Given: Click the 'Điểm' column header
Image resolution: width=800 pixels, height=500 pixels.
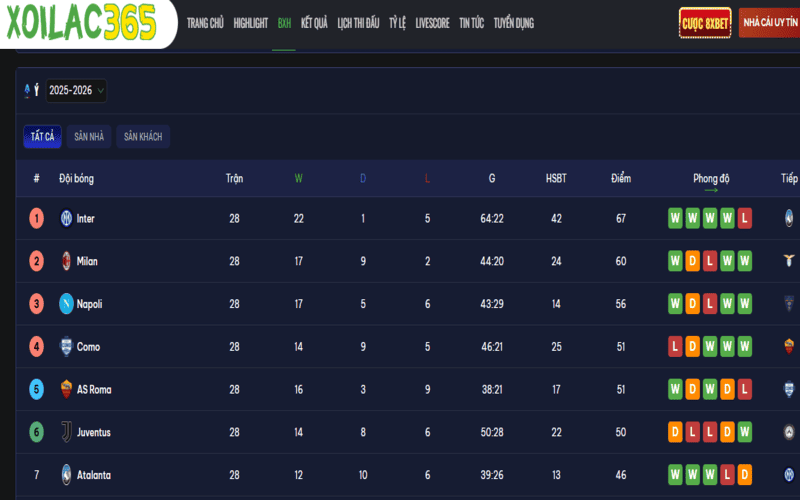Looking at the screenshot, I should (621, 179).
